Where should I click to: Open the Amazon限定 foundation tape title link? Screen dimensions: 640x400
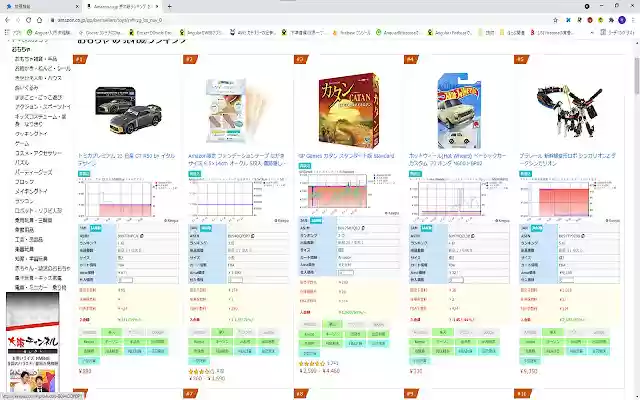click(x=238, y=159)
